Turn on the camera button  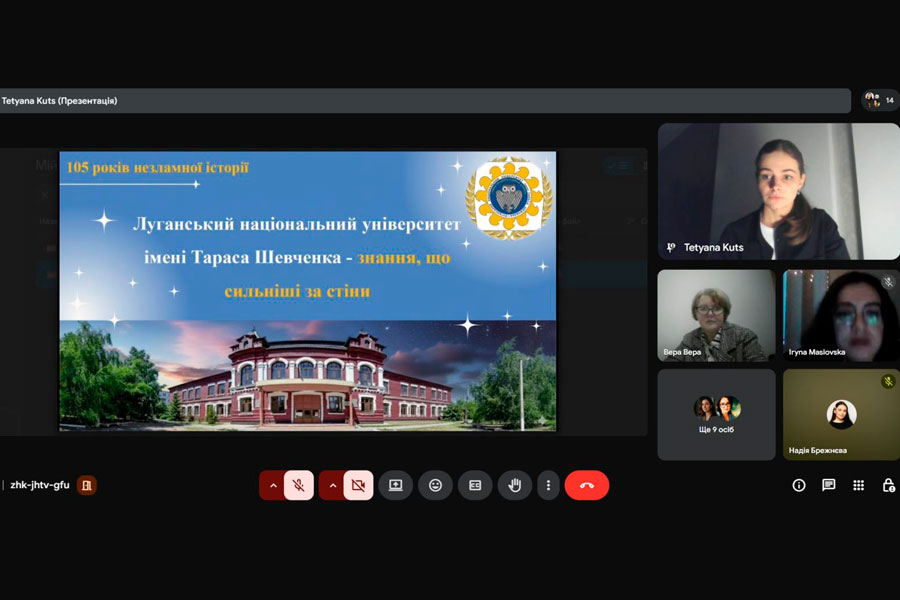coord(358,485)
